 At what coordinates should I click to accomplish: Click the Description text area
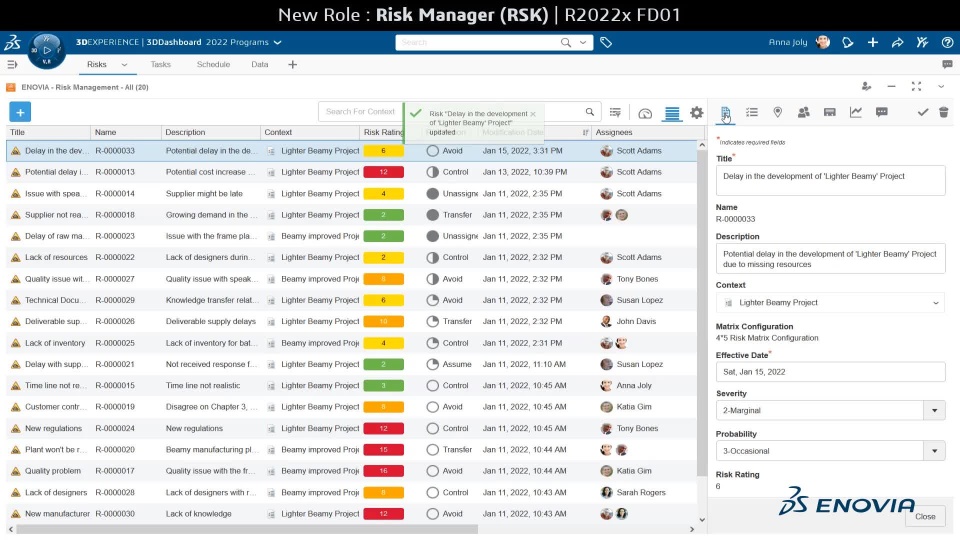[x=830, y=259]
